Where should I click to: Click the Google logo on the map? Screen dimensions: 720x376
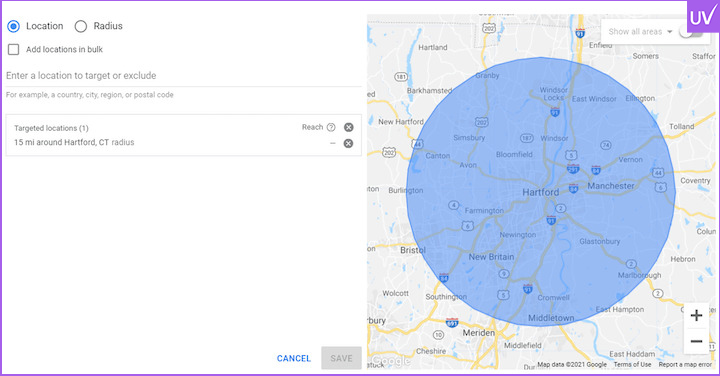point(390,361)
